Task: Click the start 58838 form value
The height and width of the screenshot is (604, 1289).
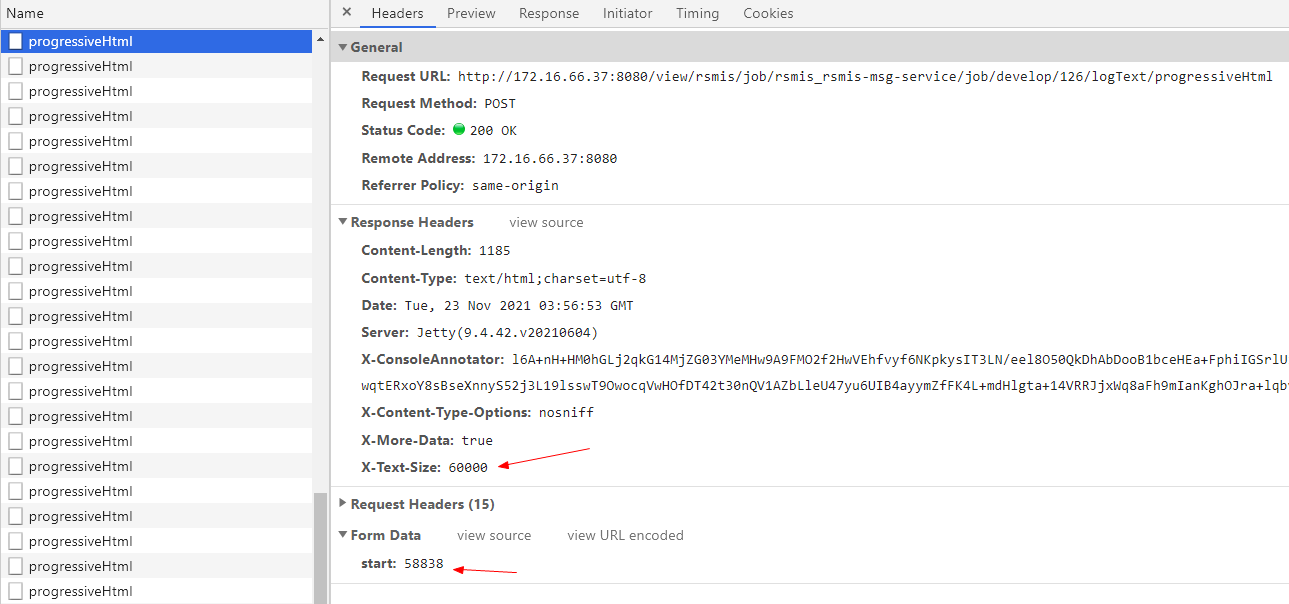Action: [424, 564]
